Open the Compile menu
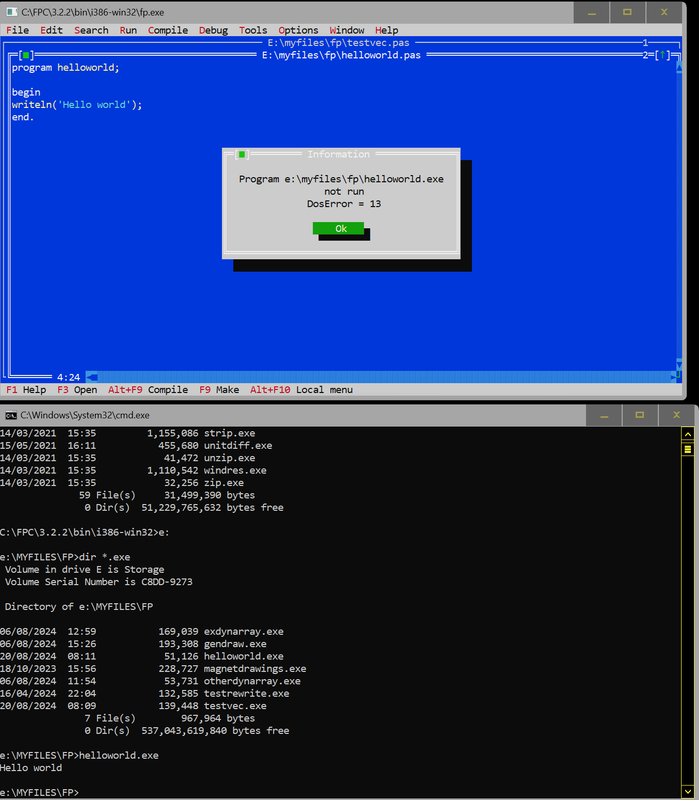This screenshot has width=699, height=800. [x=168, y=30]
